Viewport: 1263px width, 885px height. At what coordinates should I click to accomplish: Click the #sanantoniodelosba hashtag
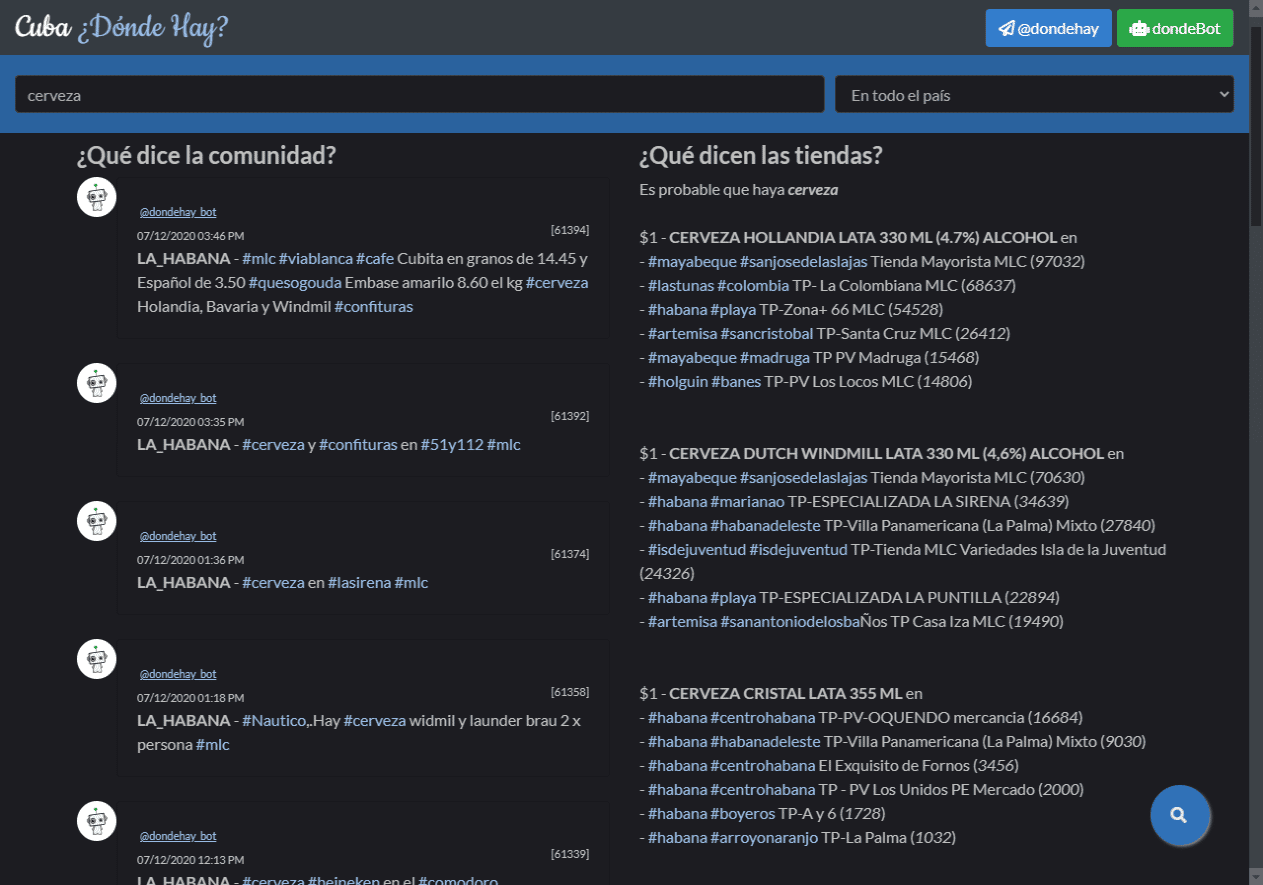[790, 622]
